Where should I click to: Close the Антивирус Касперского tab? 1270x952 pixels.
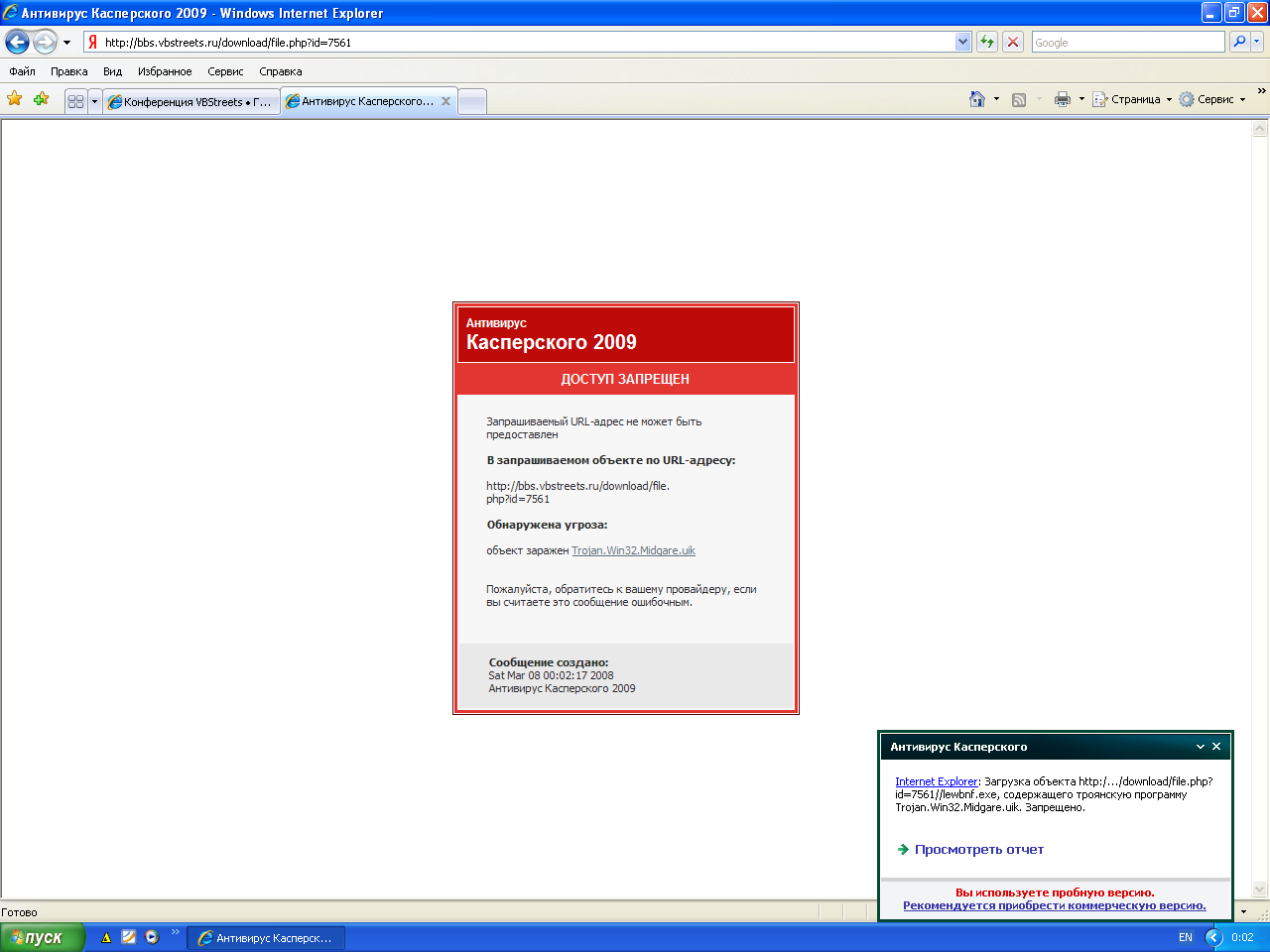pos(446,101)
